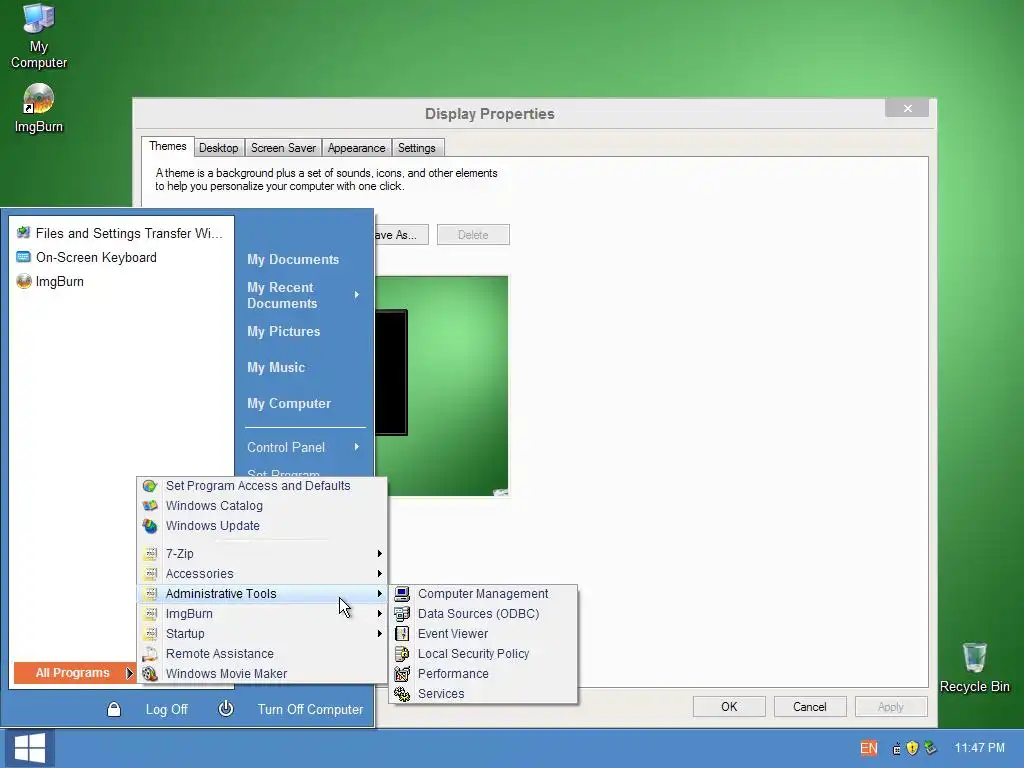Click the Performance chart icon

[402, 673]
